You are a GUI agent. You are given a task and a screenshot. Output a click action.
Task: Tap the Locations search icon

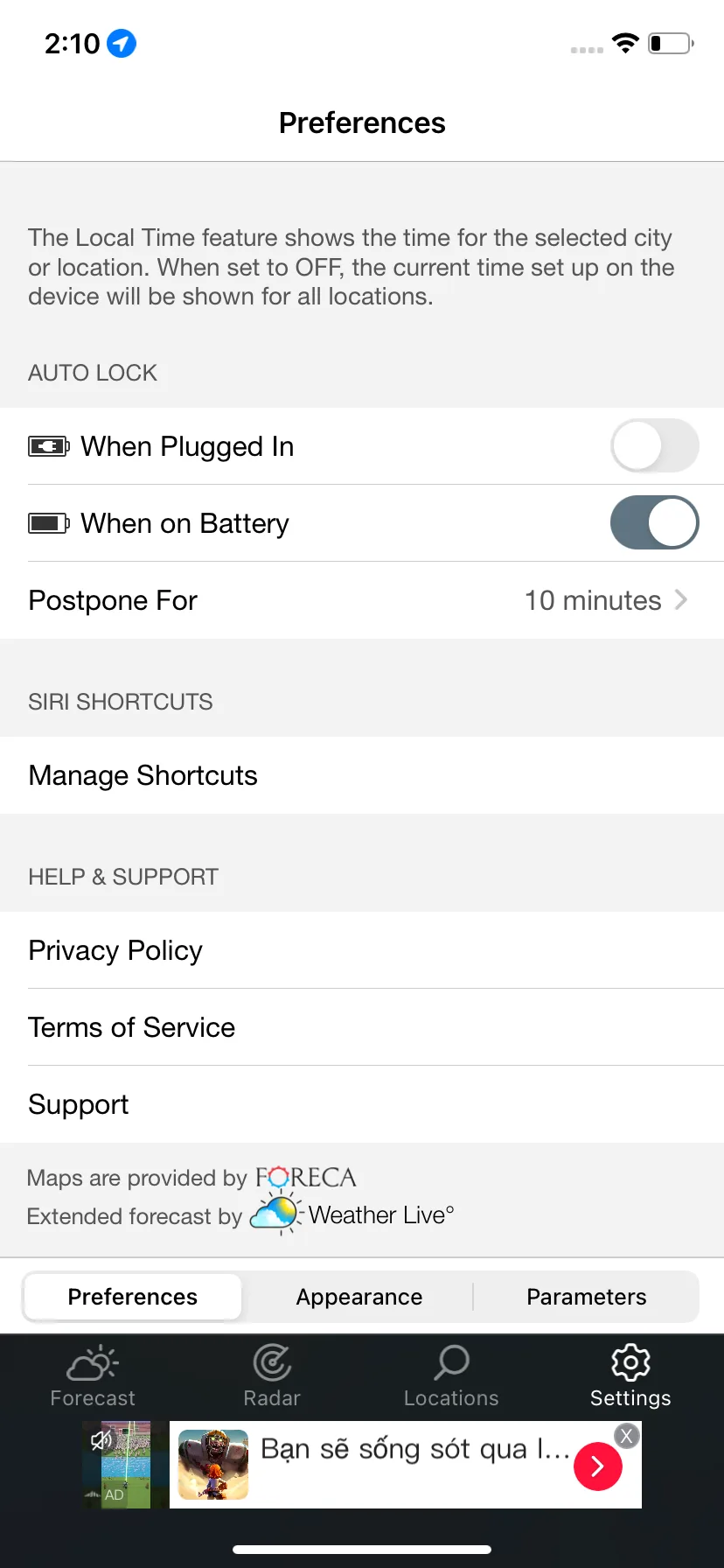(x=451, y=1362)
